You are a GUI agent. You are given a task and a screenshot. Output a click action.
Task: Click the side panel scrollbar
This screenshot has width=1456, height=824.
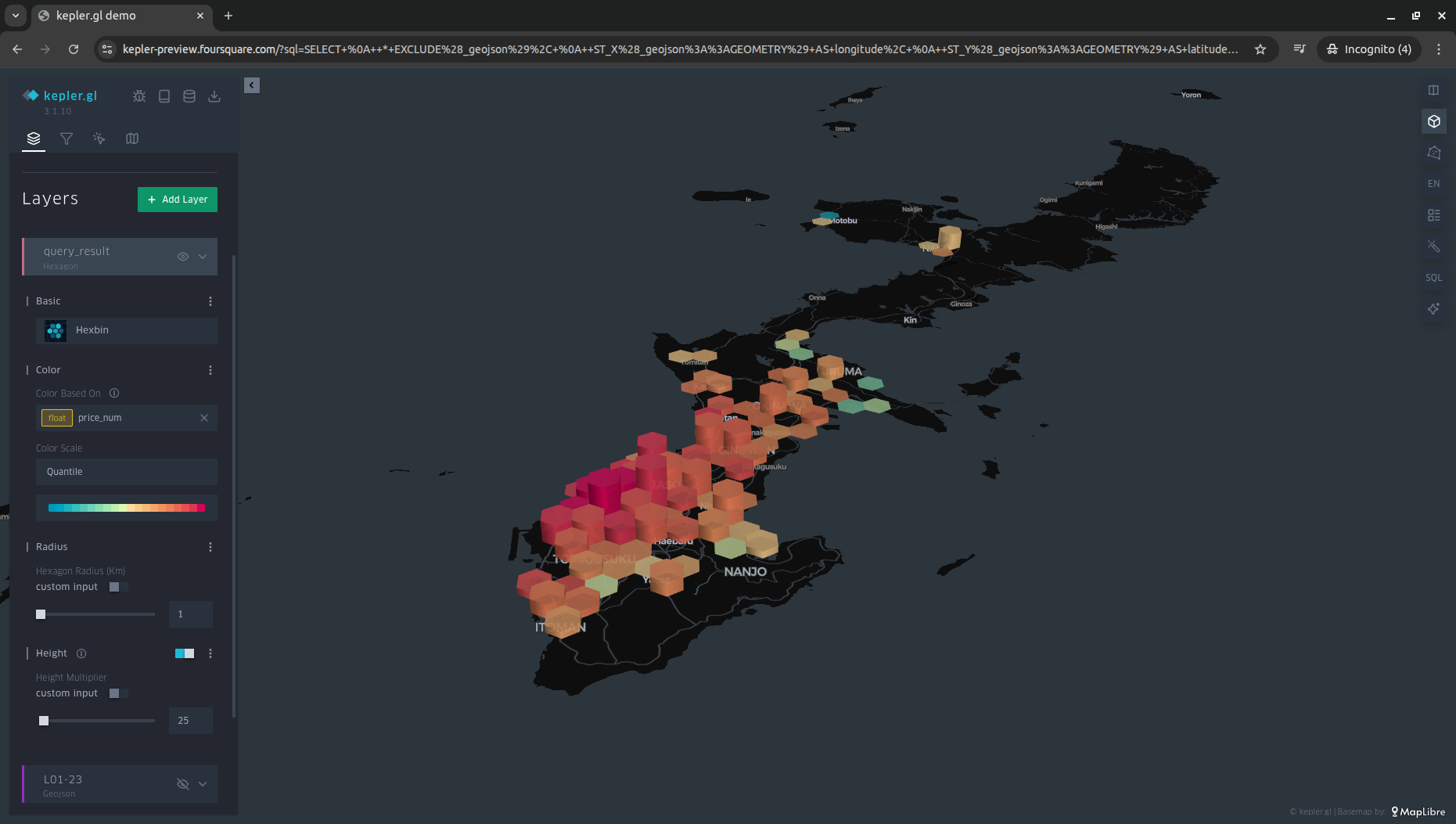coord(234,485)
